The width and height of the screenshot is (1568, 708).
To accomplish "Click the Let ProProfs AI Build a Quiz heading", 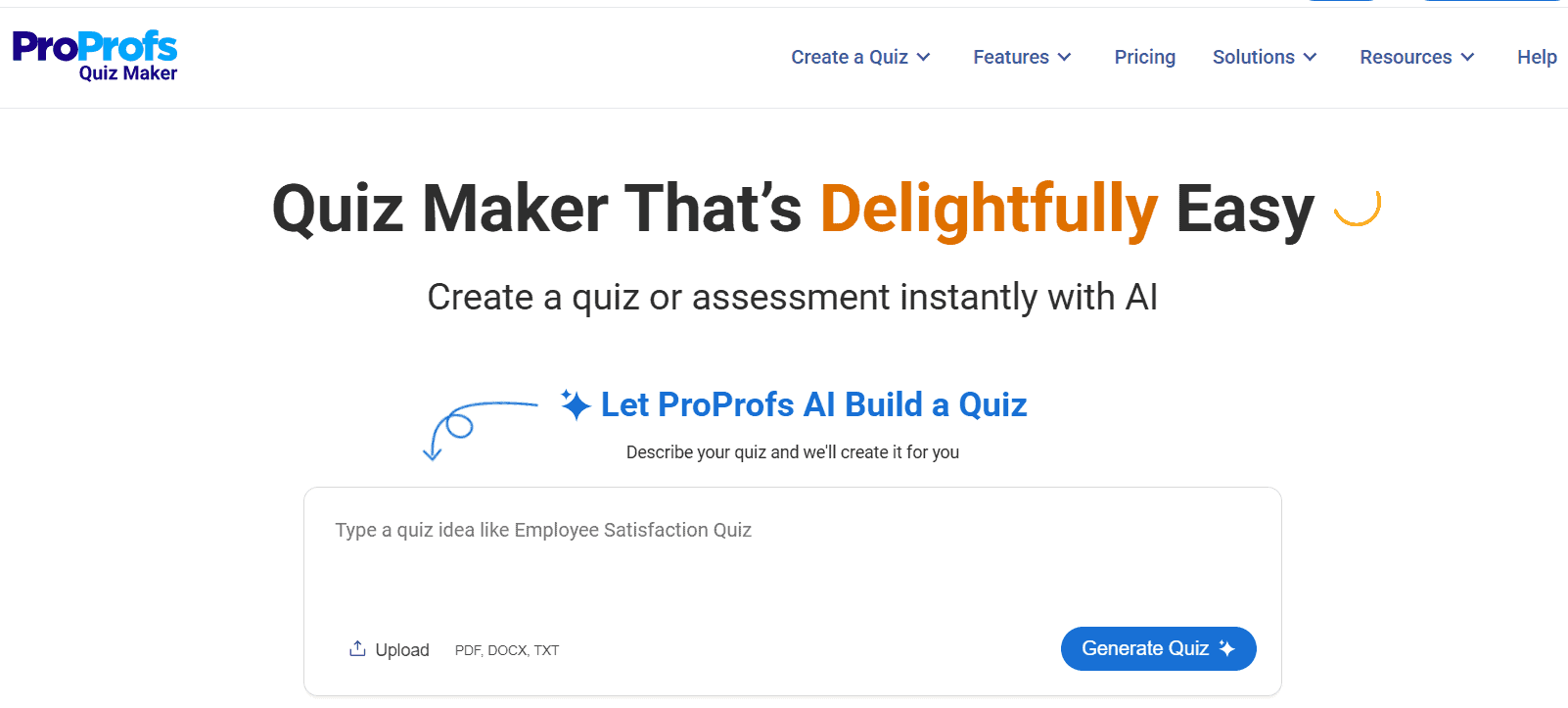I will pos(813,404).
